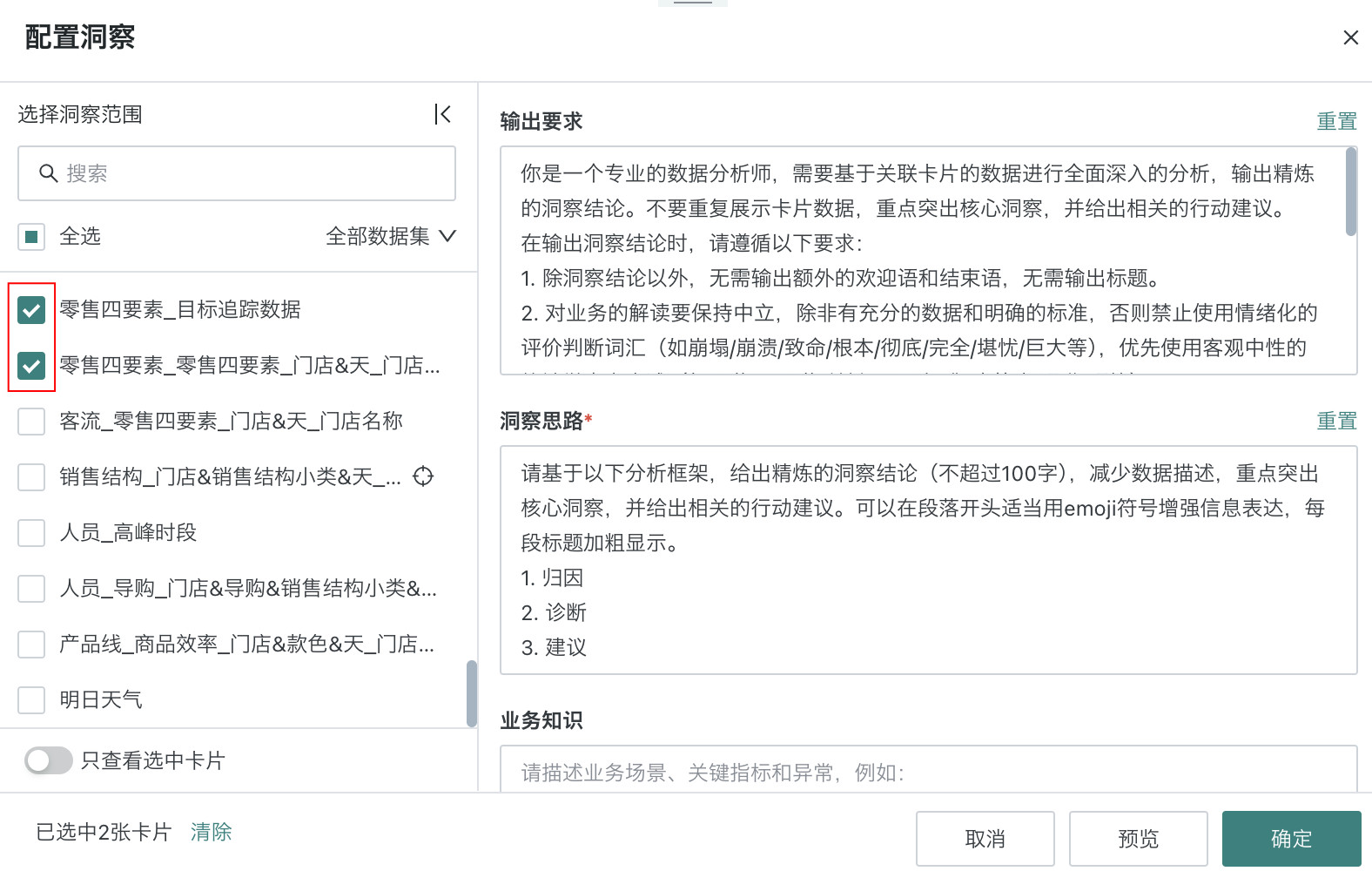Click 清除 to clear selected cards
This screenshot has width=1372, height=871.
pos(212,832)
